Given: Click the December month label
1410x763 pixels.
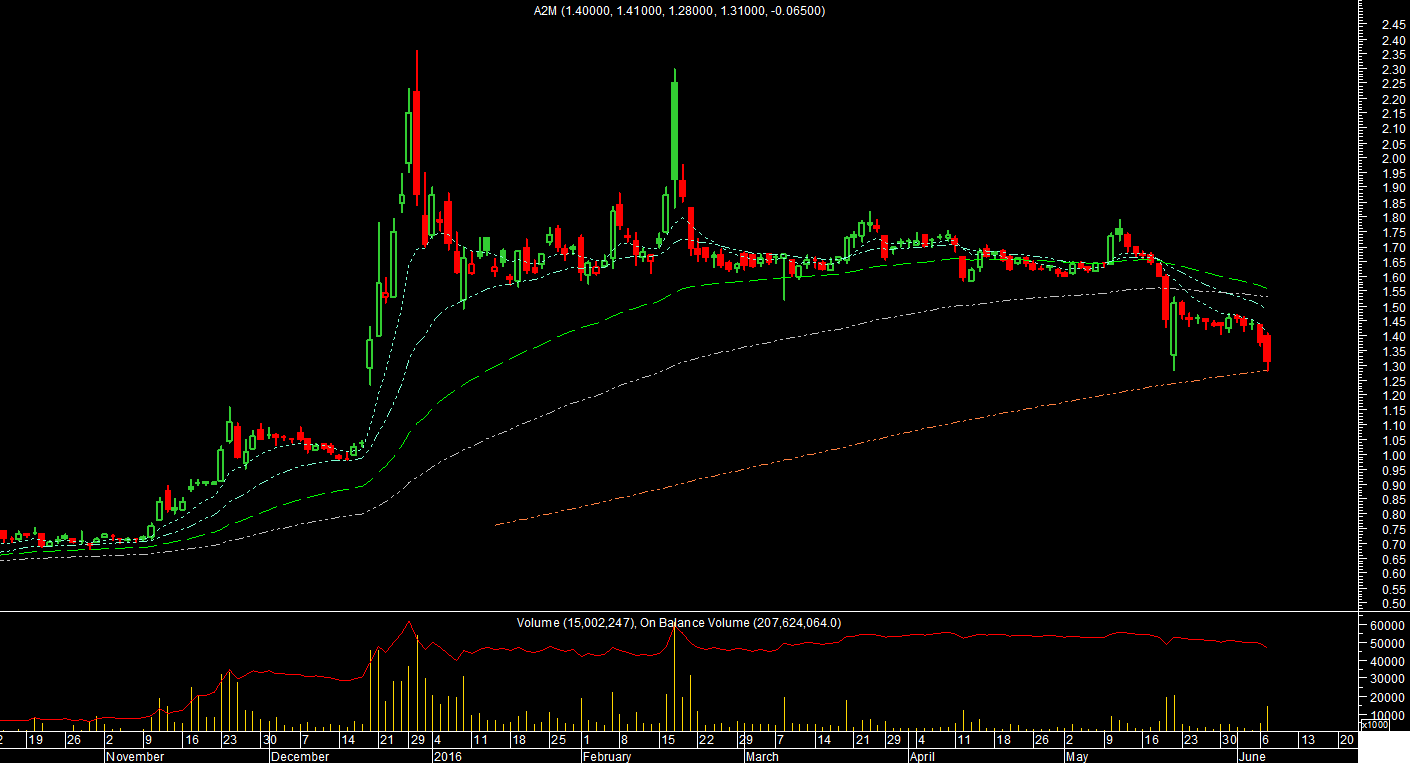Looking at the screenshot, I should [300, 757].
